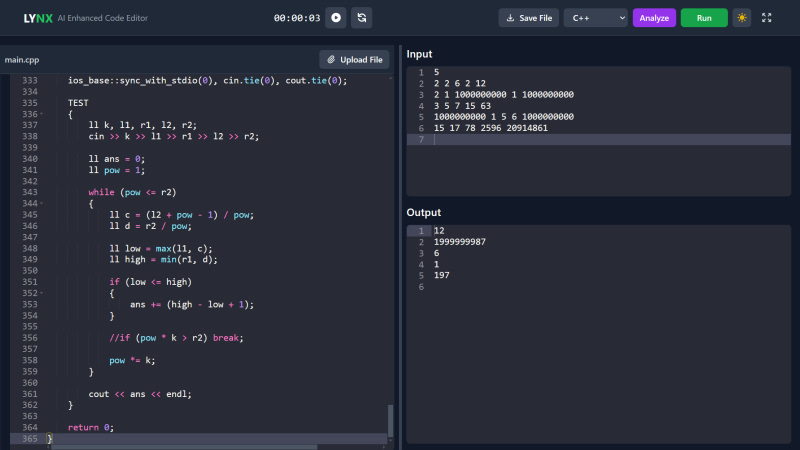Viewport: 800px width, 450px height.
Task: Click the empty line 7 in Input
Action: click(x=598, y=139)
